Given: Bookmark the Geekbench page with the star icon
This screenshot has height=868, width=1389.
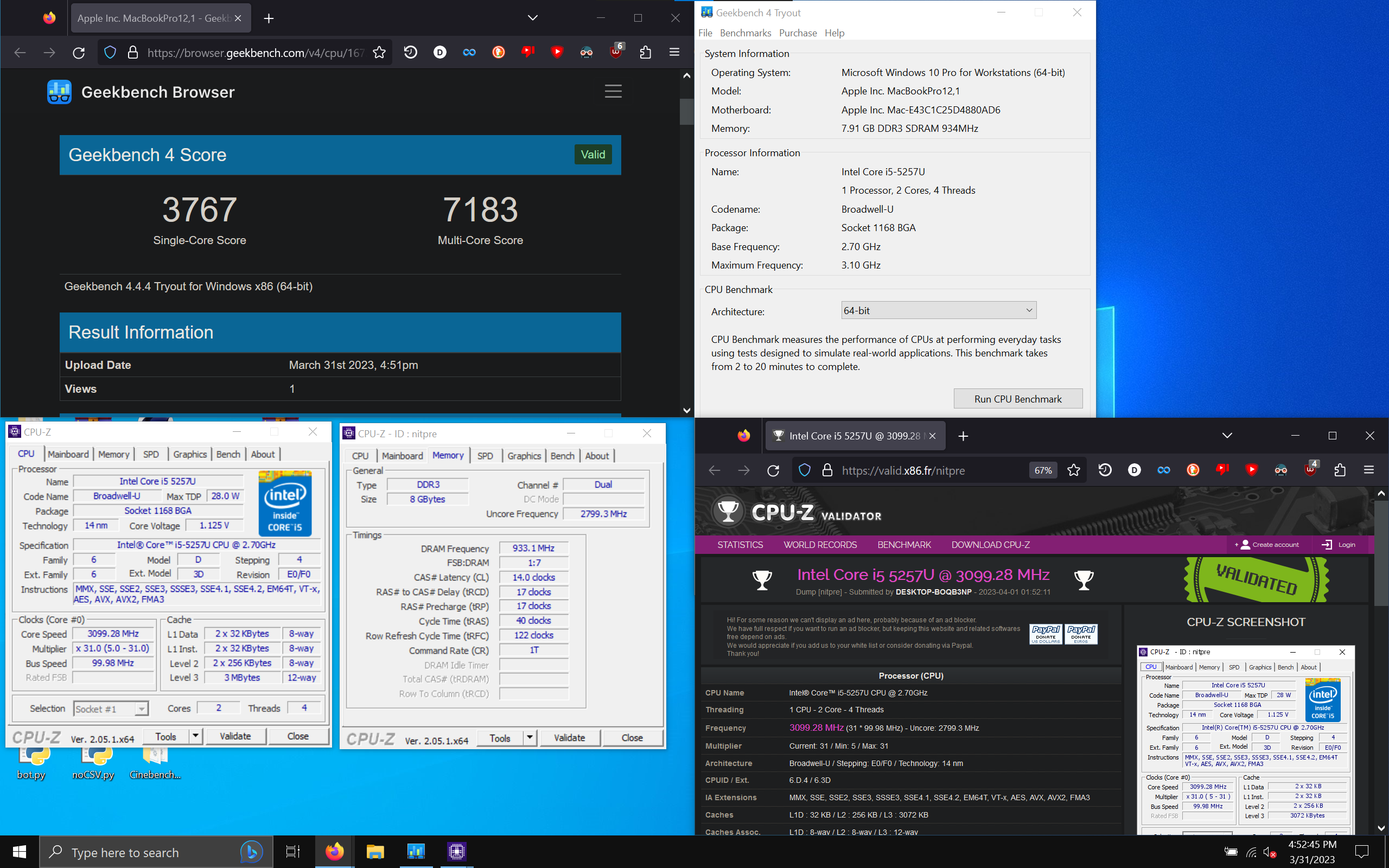Looking at the screenshot, I should 379,53.
